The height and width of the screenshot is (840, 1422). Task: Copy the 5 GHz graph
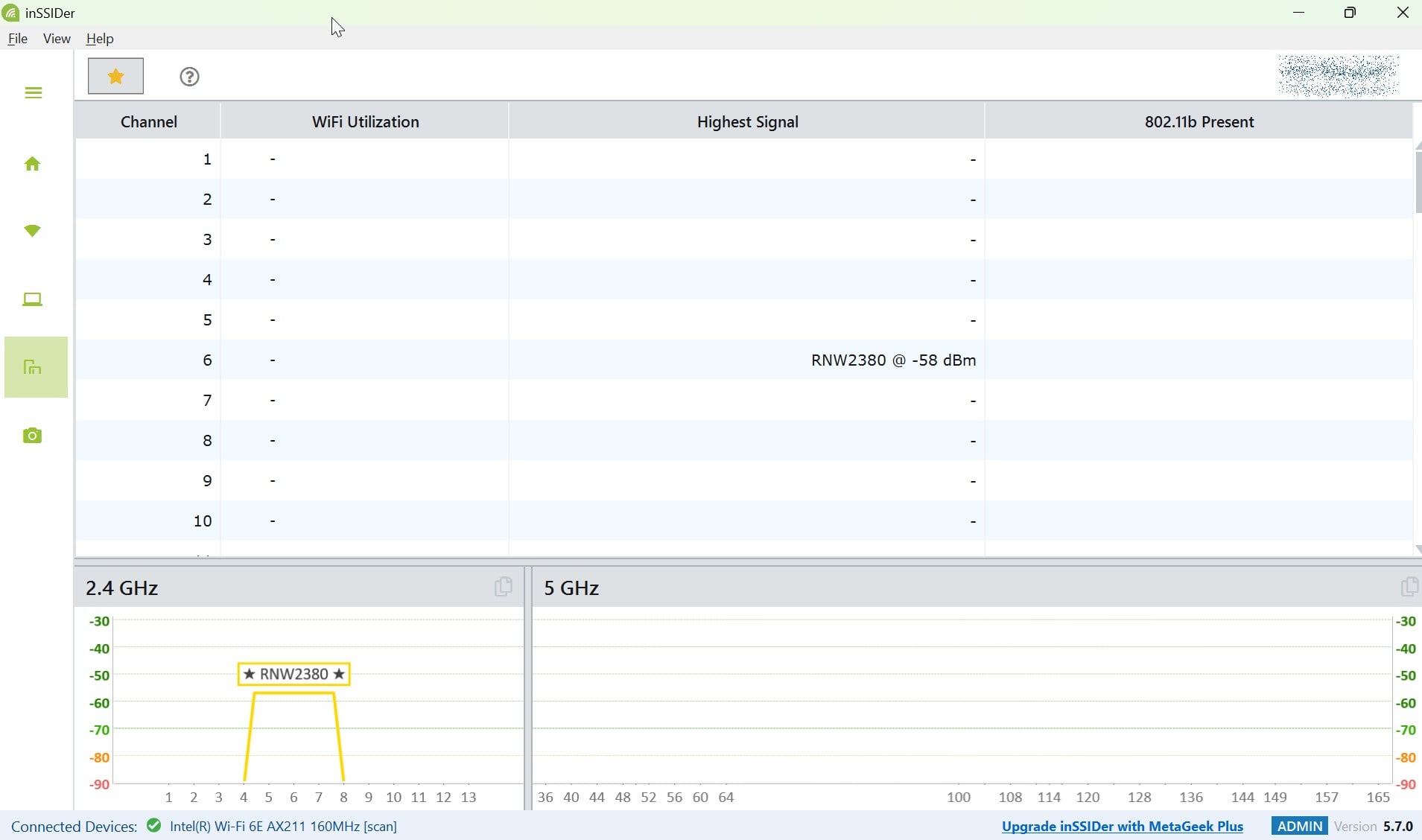coord(1409,587)
